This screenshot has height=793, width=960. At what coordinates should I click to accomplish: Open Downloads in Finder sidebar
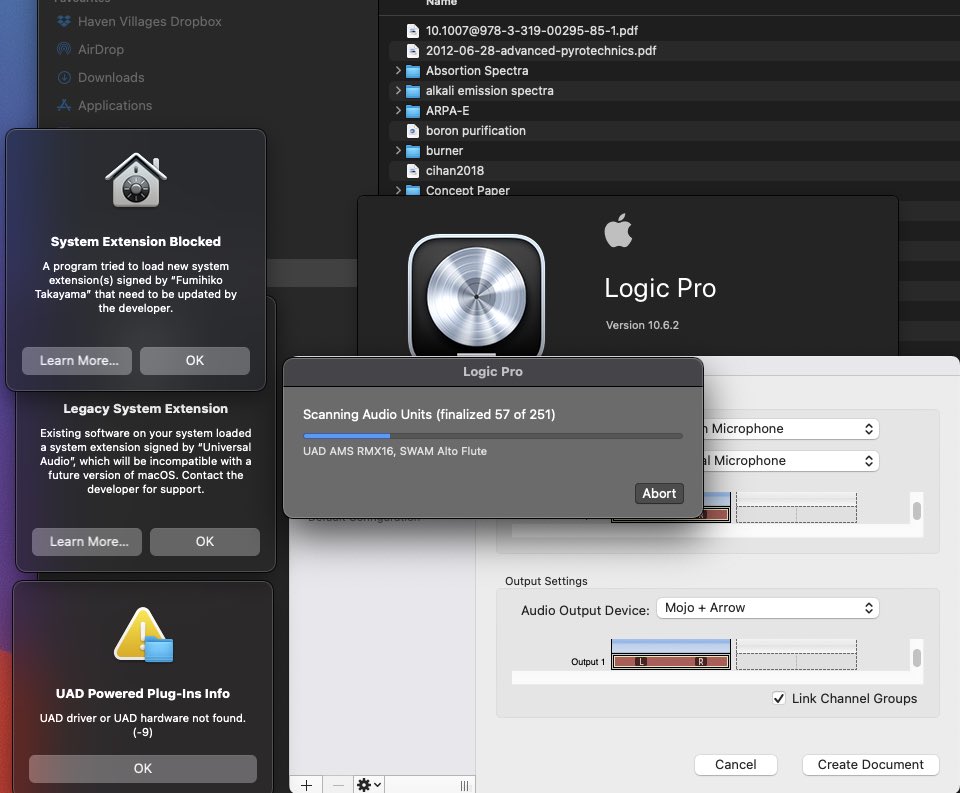(x=111, y=77)
